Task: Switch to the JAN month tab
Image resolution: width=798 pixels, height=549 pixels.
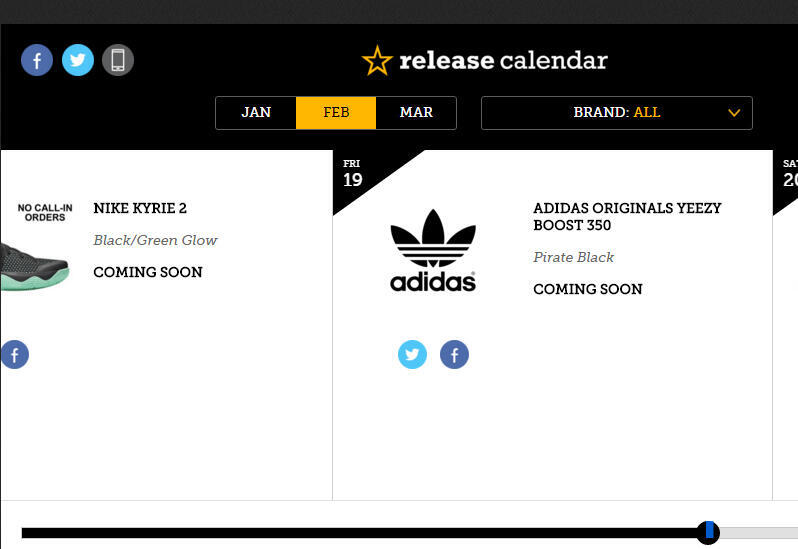Action: pos(256,112)
